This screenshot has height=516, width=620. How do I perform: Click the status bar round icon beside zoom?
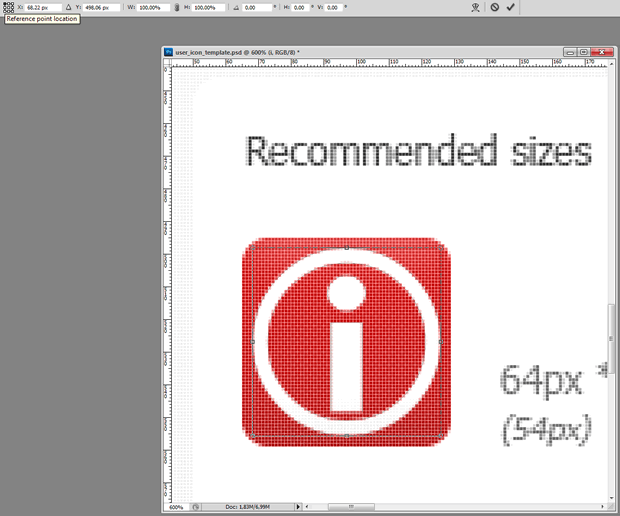(x=196, y=507)
